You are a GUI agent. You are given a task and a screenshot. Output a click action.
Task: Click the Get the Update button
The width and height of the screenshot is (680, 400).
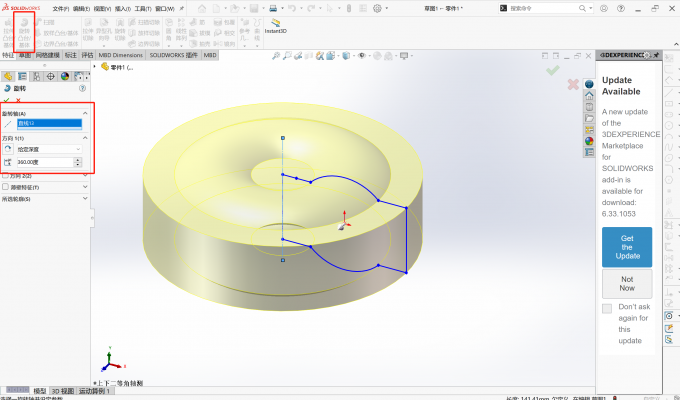click(x=627, y=247)
